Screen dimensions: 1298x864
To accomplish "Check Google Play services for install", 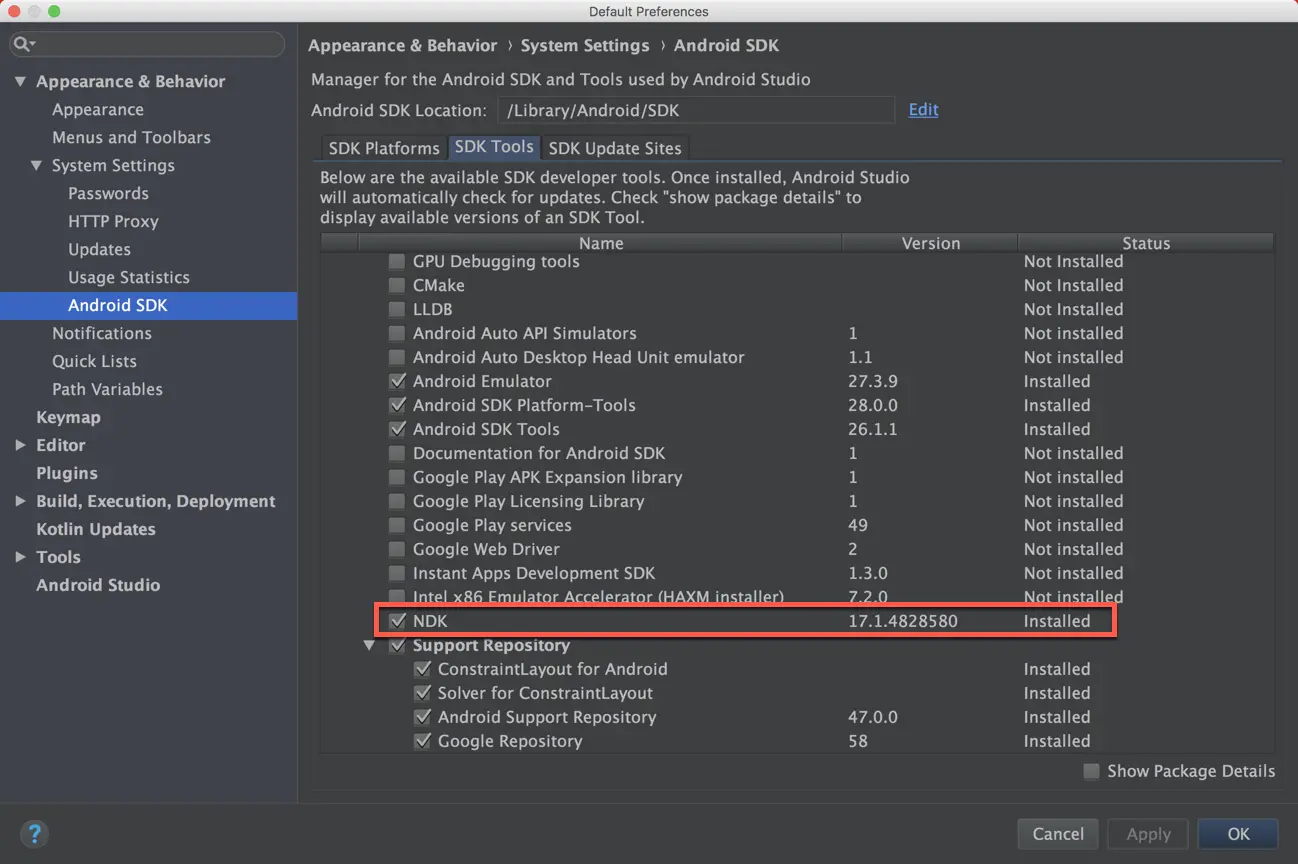I will [397, 525].
